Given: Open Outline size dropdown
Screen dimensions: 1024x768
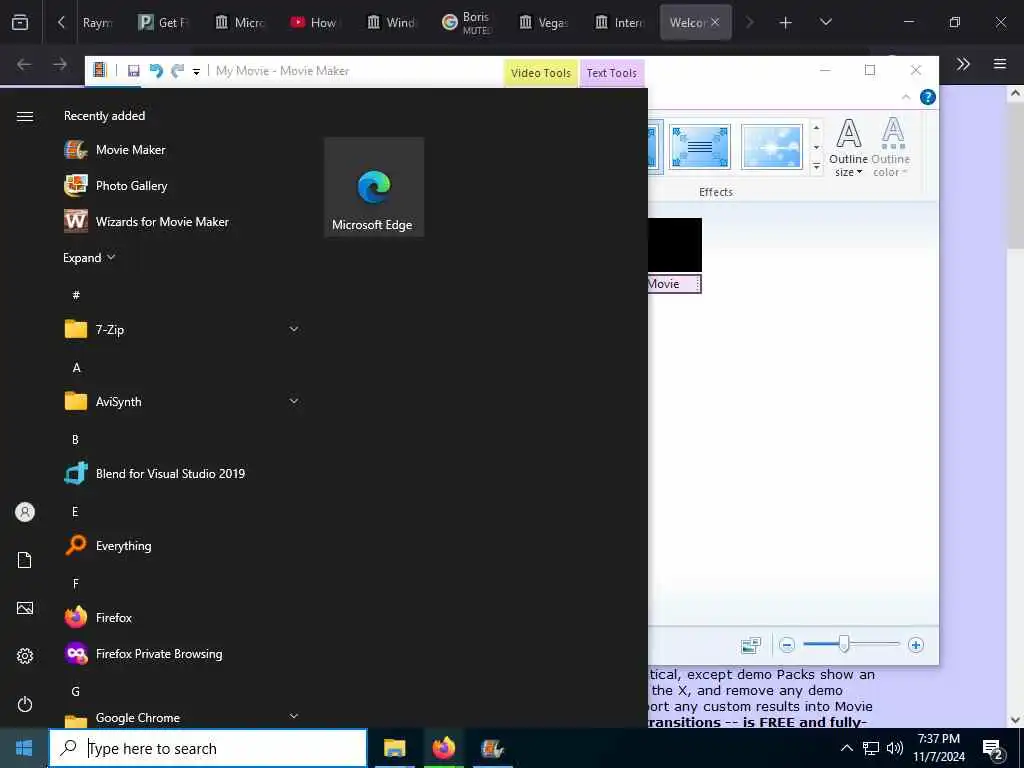Looking at the screenshot, I should click(848, 148).
